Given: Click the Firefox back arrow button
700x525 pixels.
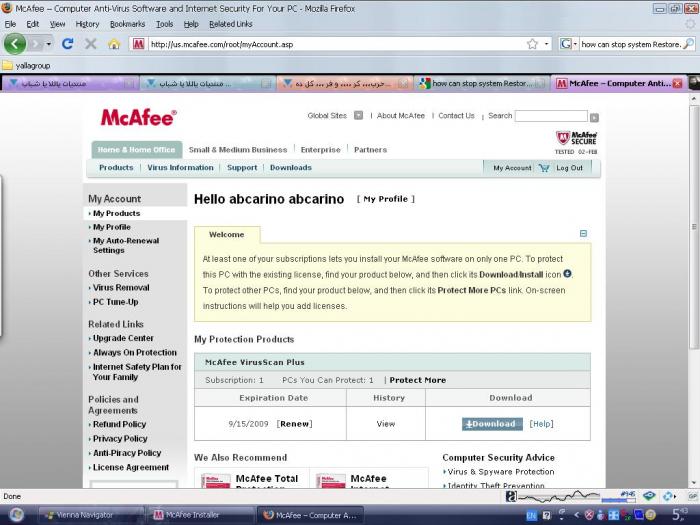Looking at the screenshot, I should [15, 44].
